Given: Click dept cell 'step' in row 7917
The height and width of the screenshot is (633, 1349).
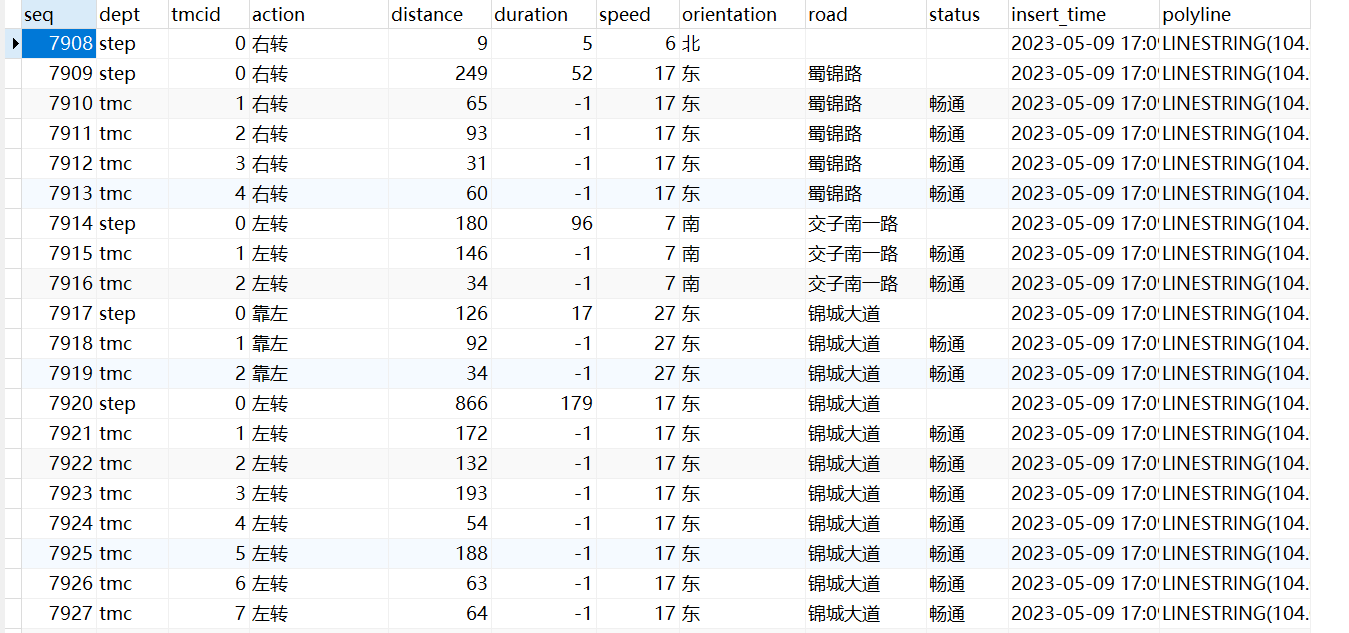Looking at the screenshot, I should [x=132, y=314].
